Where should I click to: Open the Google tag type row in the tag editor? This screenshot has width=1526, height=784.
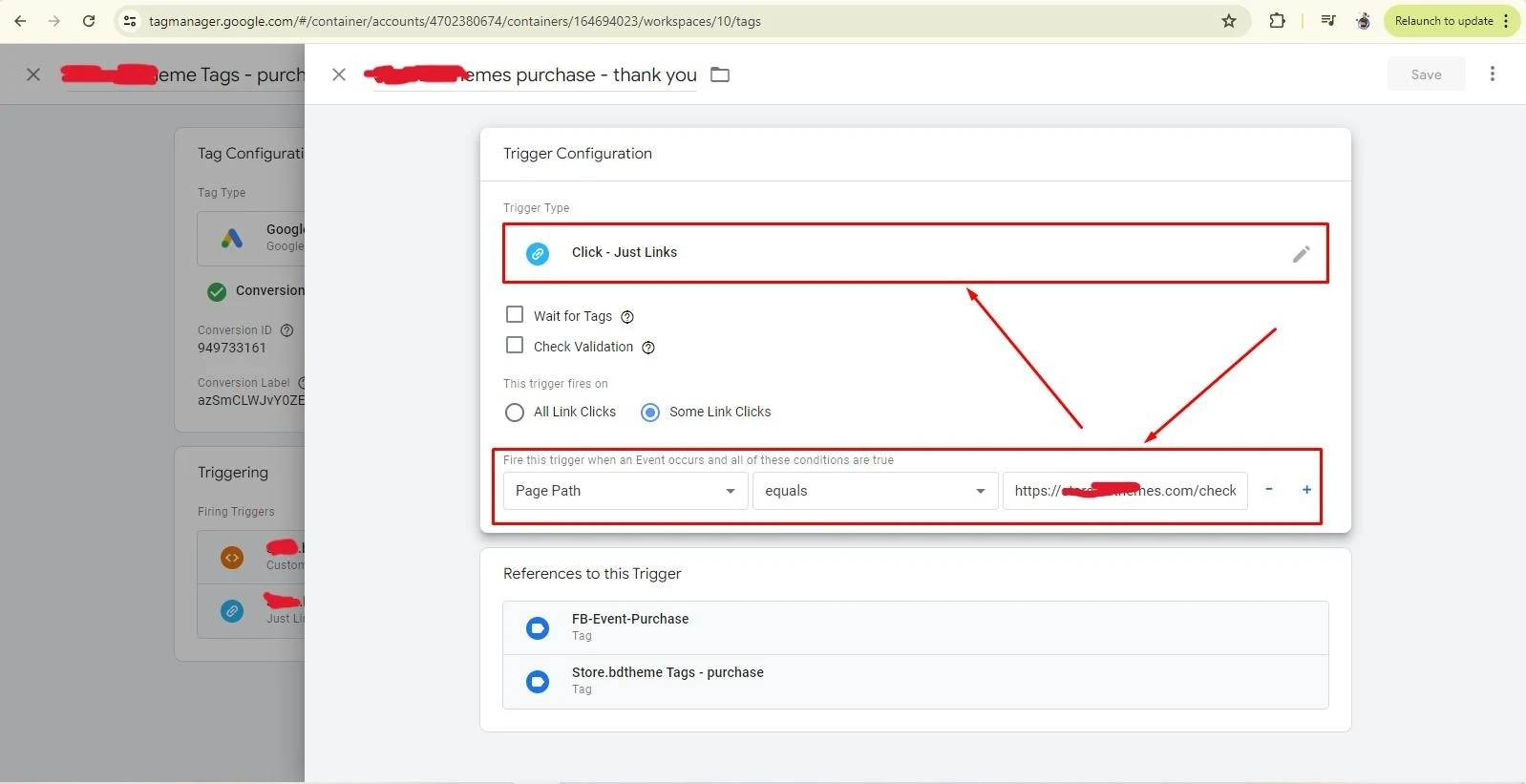[x=251, y=238]
